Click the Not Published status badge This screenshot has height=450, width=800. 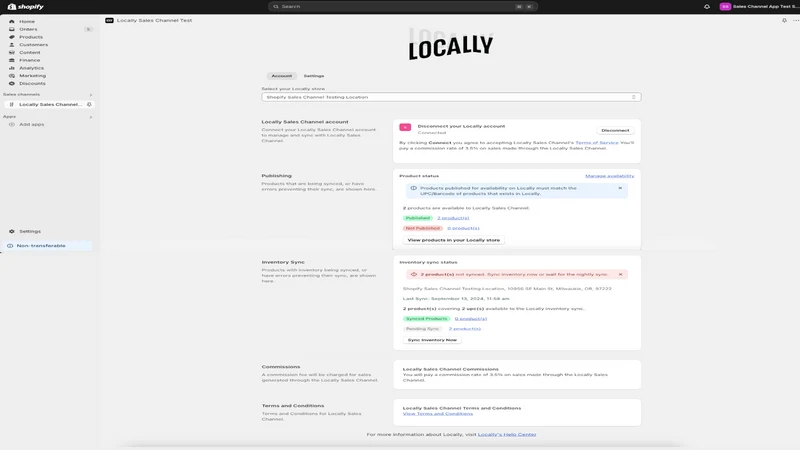(x=422, y=228)
